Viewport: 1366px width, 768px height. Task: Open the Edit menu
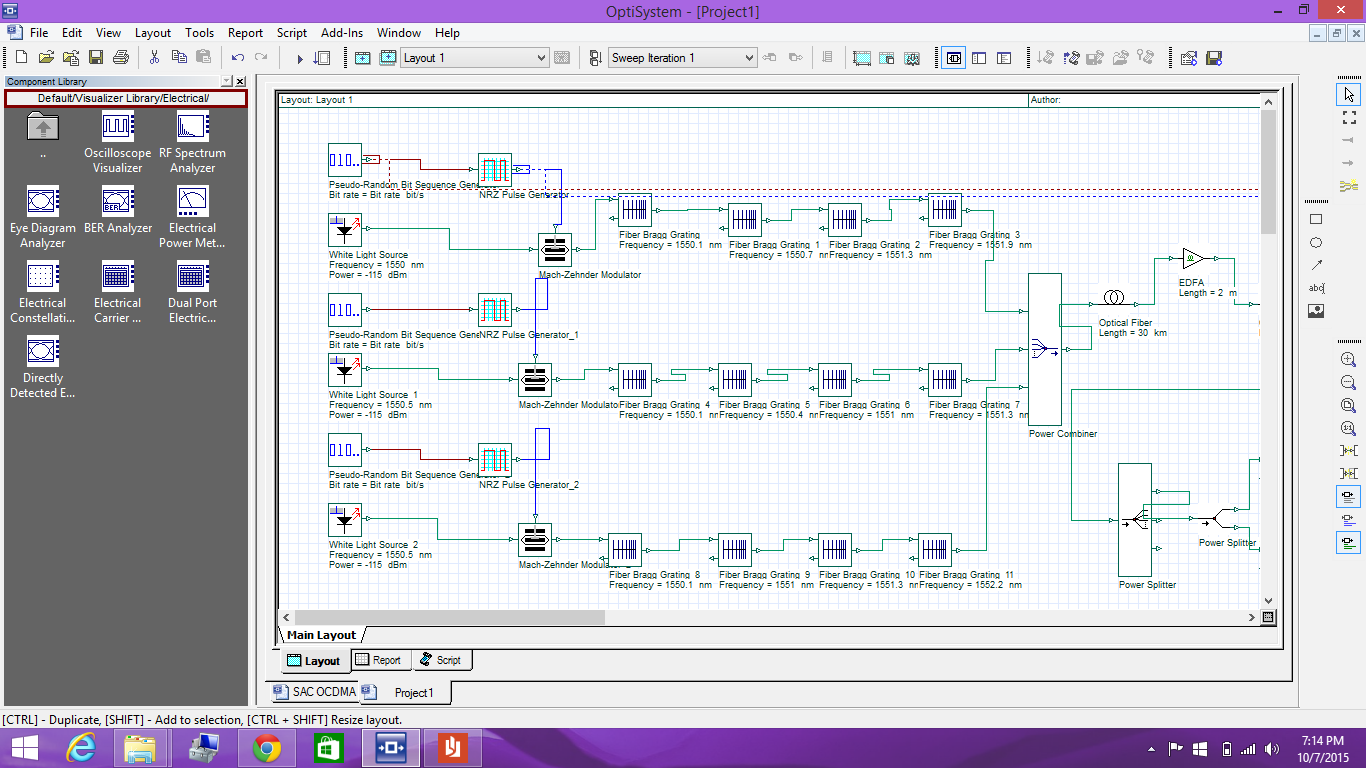pyautogui.click(x=72, y=33)
